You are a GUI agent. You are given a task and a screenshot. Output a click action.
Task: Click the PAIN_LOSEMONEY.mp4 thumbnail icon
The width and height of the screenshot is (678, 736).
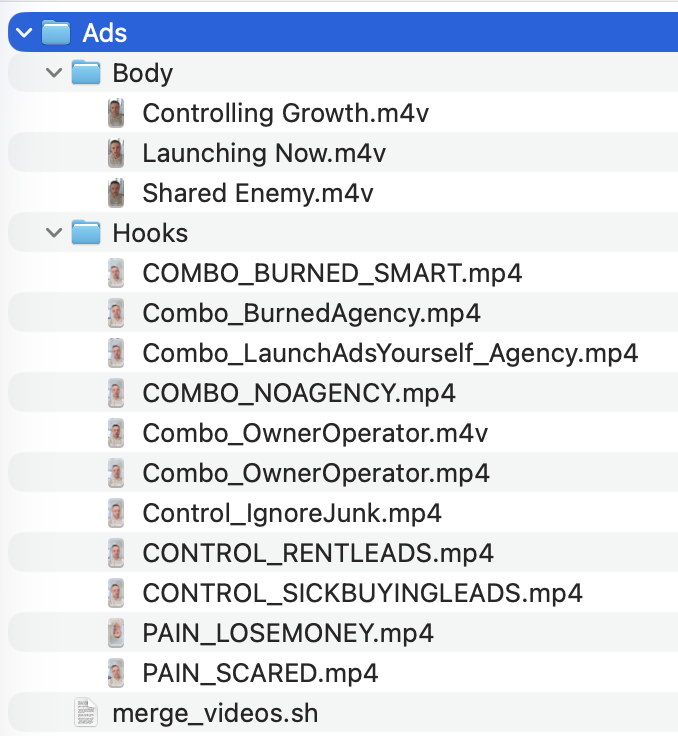click(116, 633)
